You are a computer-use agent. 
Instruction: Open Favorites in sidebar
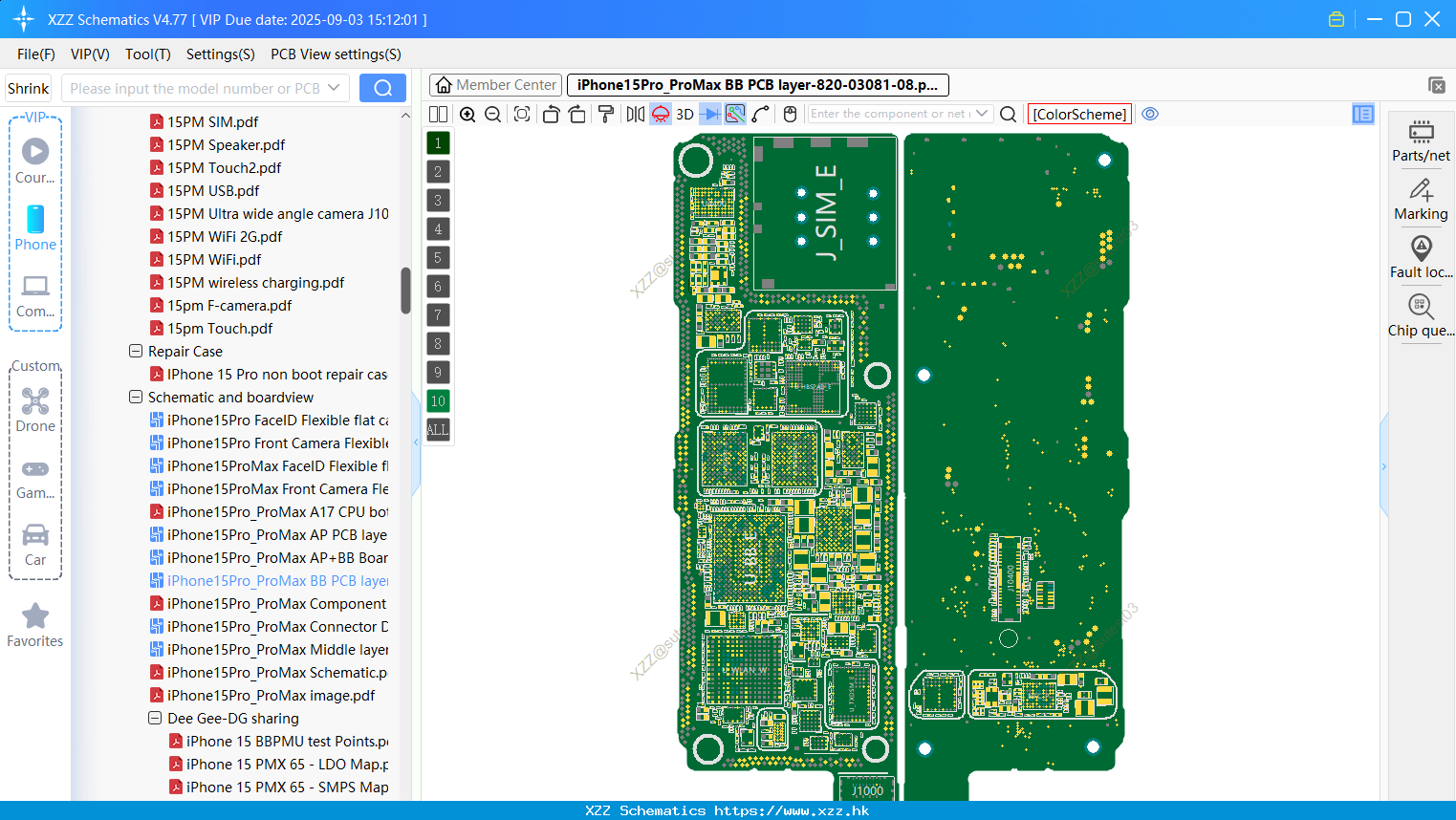coord(35,626)
